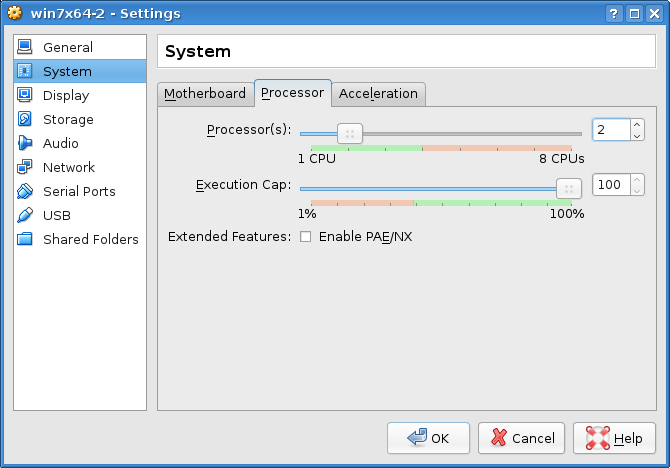
Task: Open the Network adapter icon section
Action: [25, 167]
